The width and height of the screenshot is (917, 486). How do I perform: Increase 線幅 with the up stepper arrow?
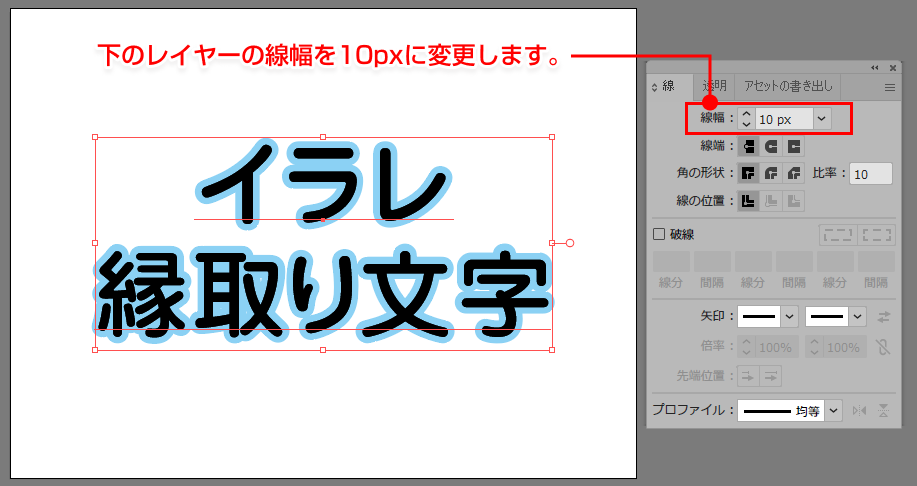click(x=746, y=113)
